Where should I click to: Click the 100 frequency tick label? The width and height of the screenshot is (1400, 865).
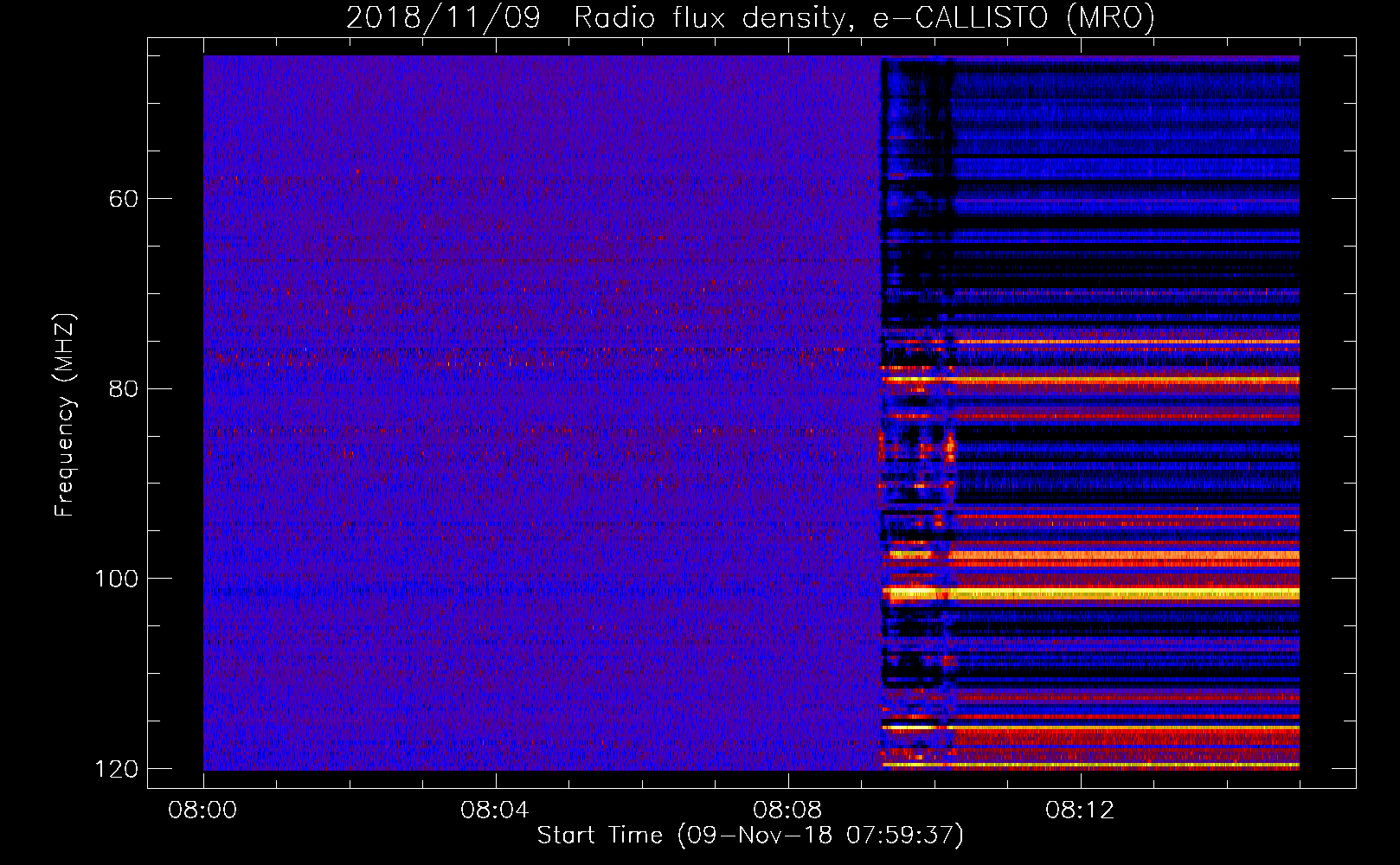pos(116,579)
